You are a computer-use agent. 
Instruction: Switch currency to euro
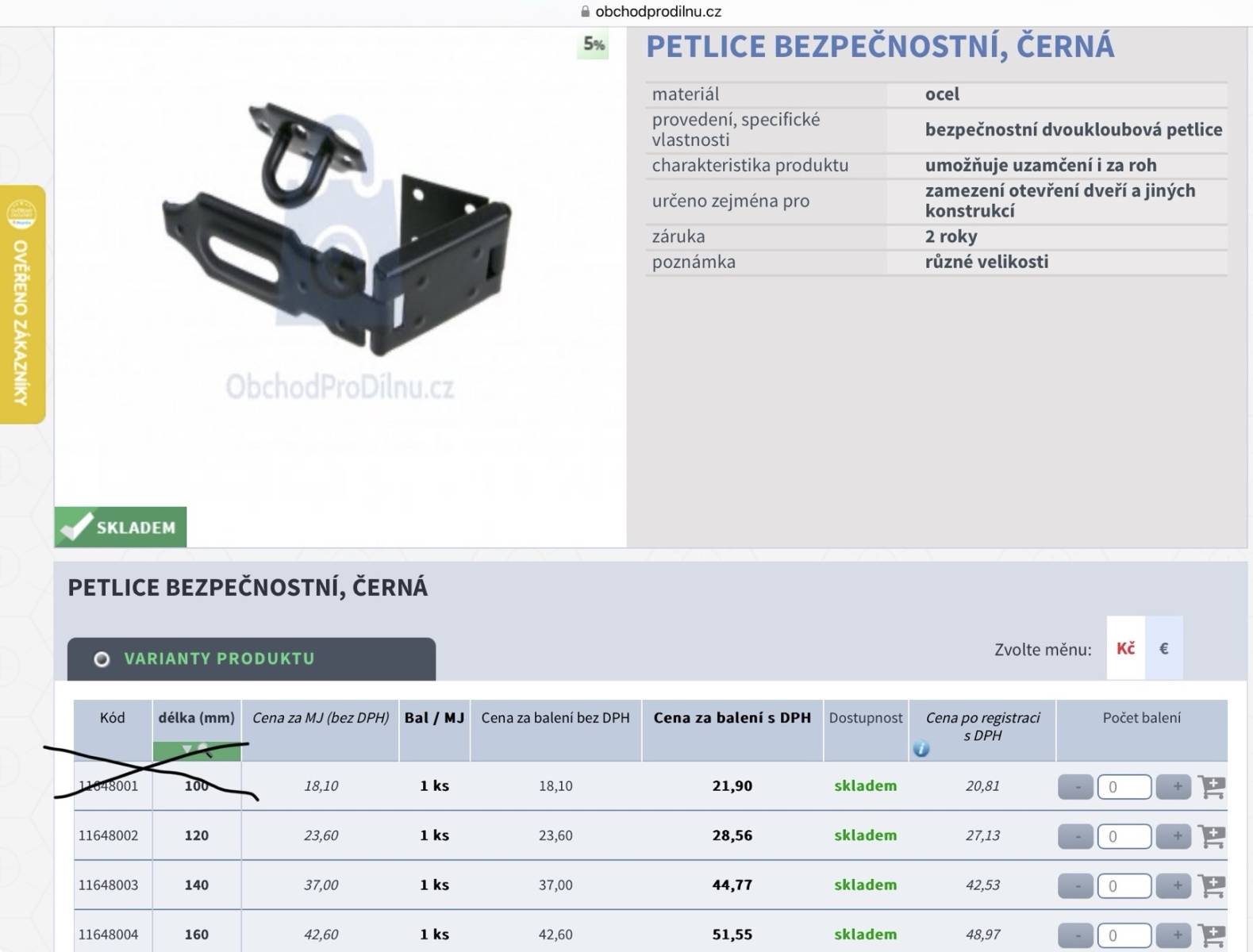[x=1164, y=648]
